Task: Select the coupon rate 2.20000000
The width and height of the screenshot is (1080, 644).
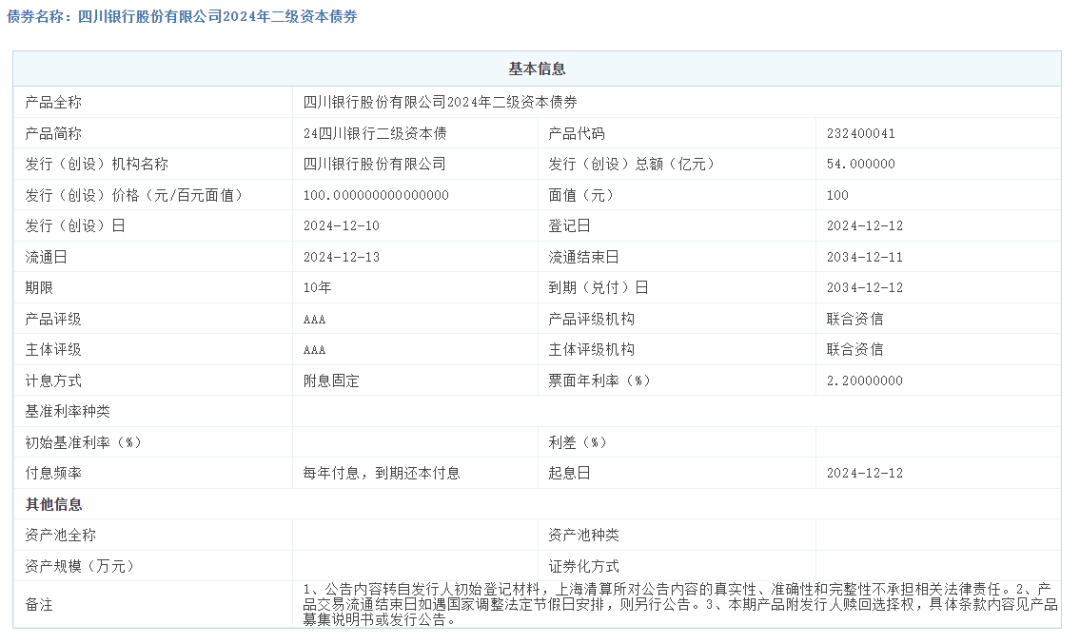Action: click(864, 381)
